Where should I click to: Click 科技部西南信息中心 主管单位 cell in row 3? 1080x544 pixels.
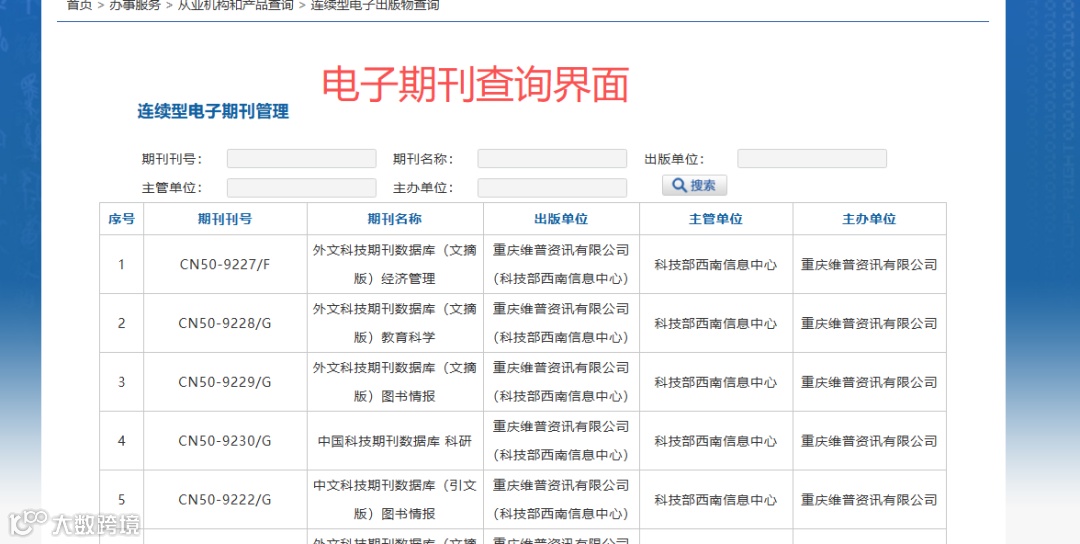pyautogui.click(x=716, y=382)
